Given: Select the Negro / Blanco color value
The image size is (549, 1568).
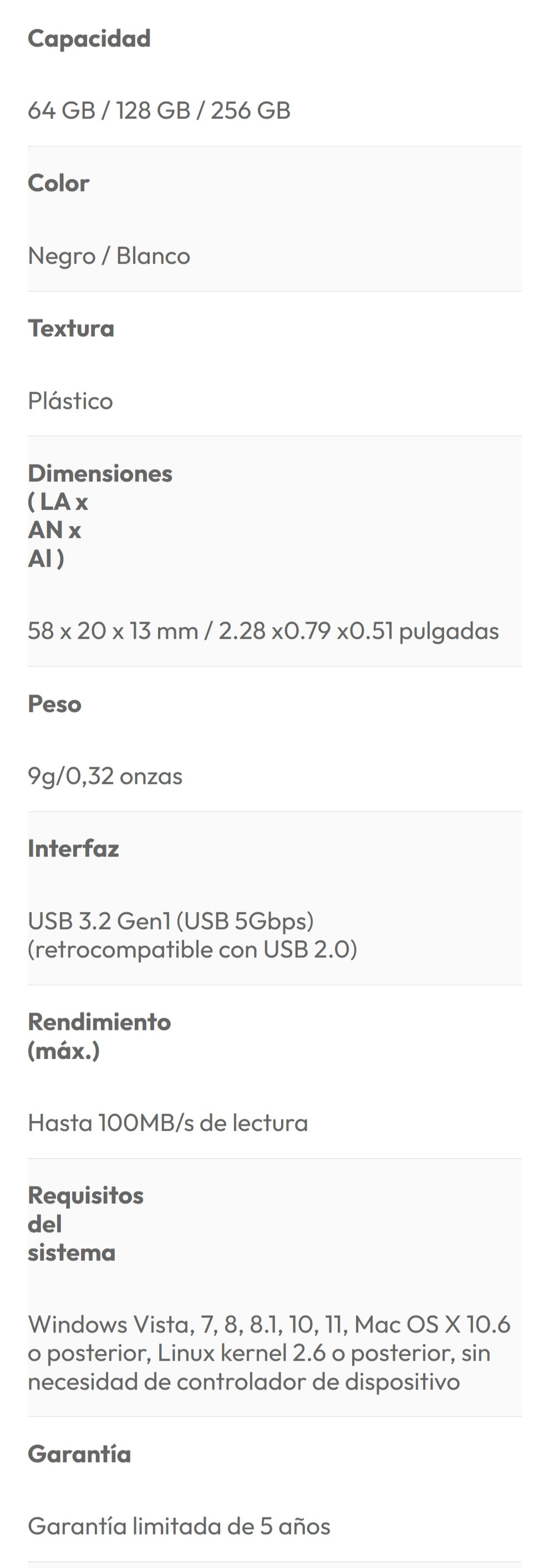Looking at the screenshot, I should (109, 255).
